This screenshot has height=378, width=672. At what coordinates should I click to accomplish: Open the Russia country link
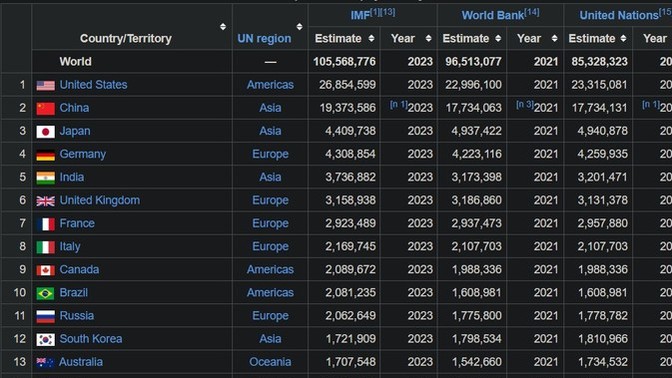click(x=77, y=316)
